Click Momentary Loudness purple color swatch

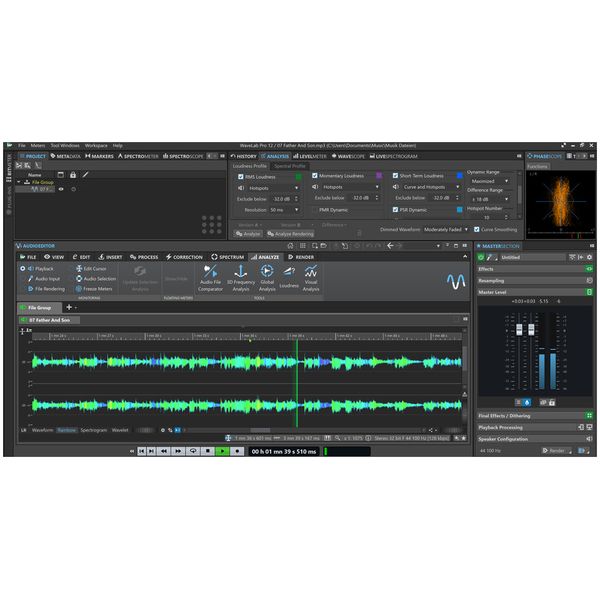point(379,176)
